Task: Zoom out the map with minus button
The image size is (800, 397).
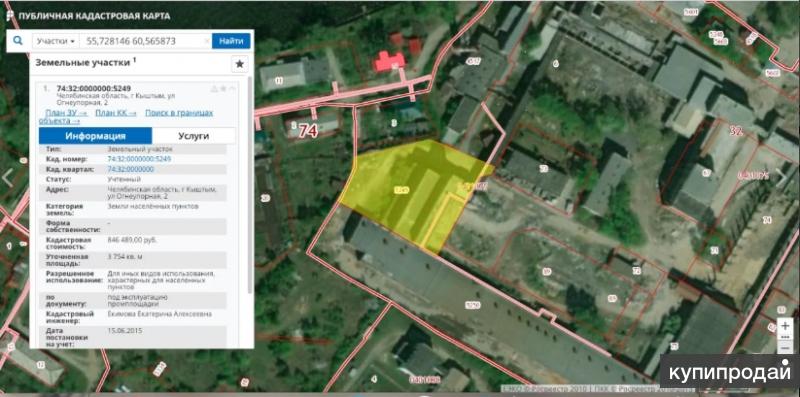Action: tap(785, 347)
